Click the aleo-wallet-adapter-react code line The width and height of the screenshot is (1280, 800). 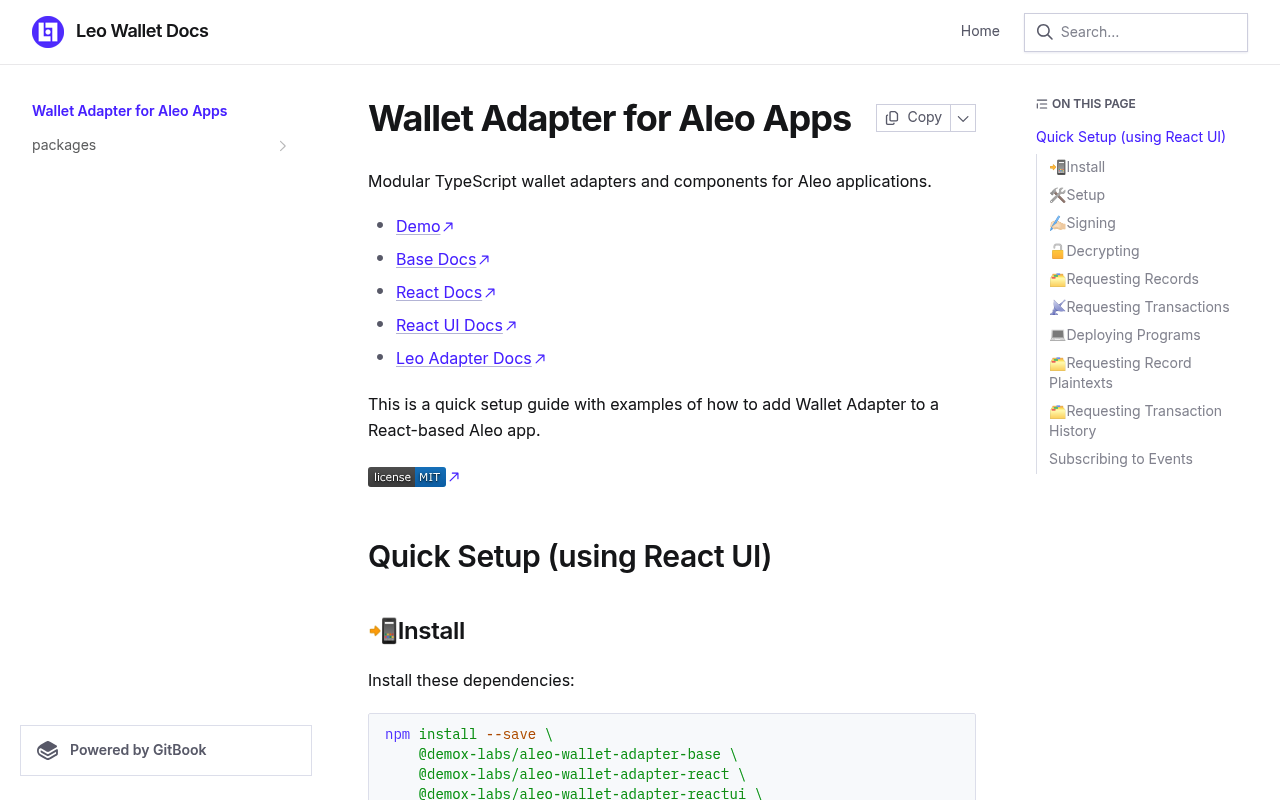click(582, 774)
